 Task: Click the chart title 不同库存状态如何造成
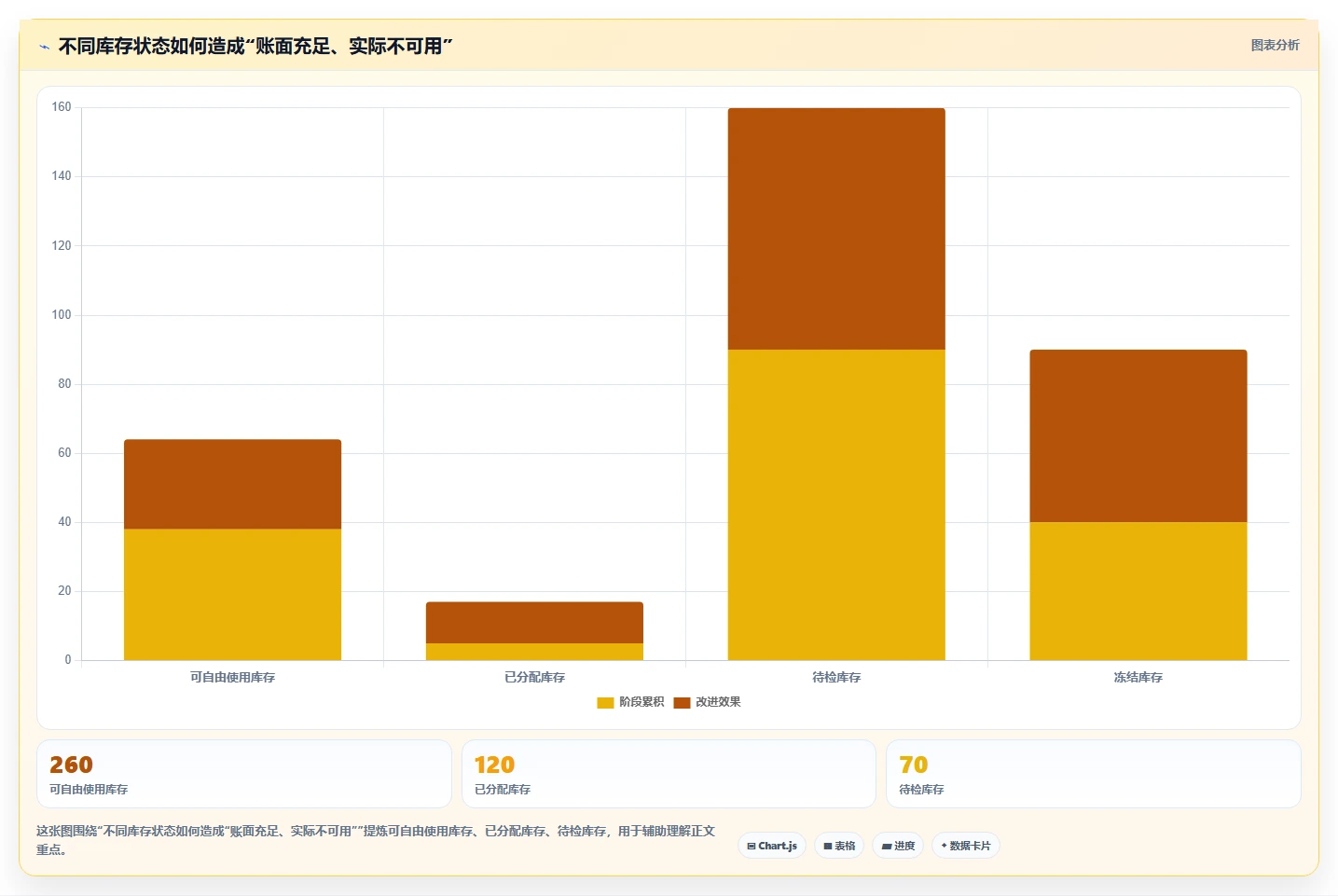point(255,46)
